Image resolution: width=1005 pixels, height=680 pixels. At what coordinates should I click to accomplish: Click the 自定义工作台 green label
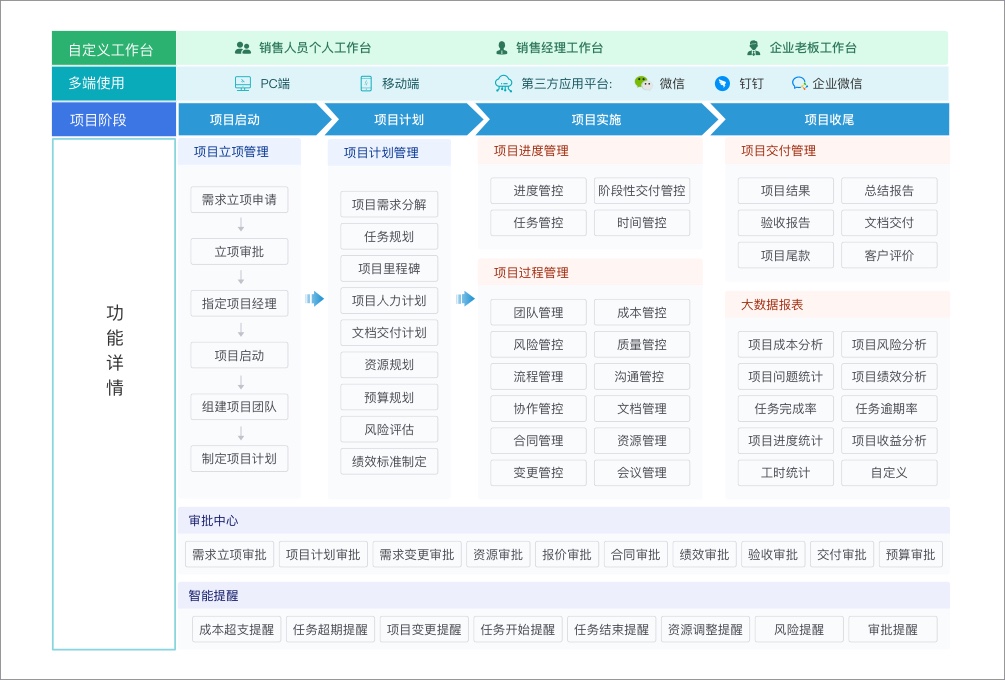[113, 47]
